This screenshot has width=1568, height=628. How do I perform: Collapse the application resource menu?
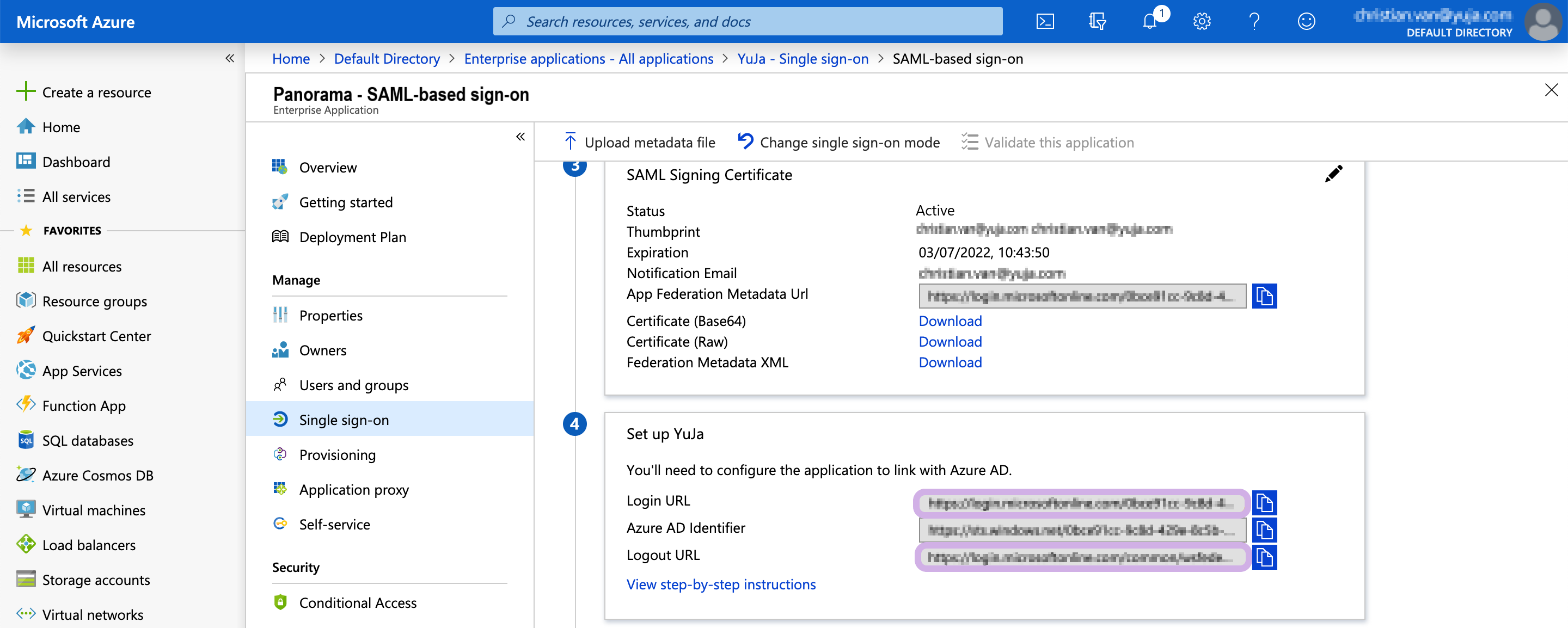tap(520, 136)
